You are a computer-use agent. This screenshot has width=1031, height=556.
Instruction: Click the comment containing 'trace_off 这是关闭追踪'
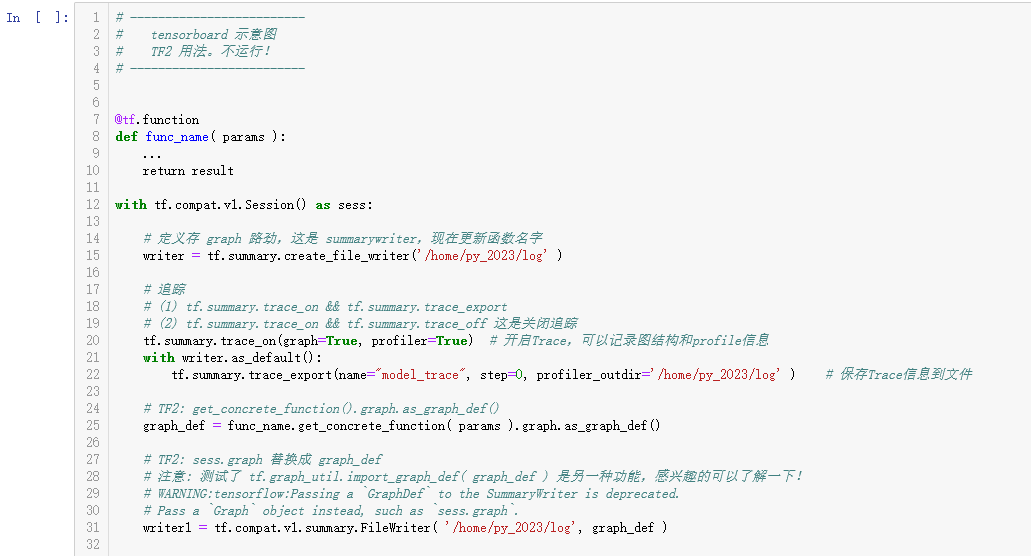point(360,324)
